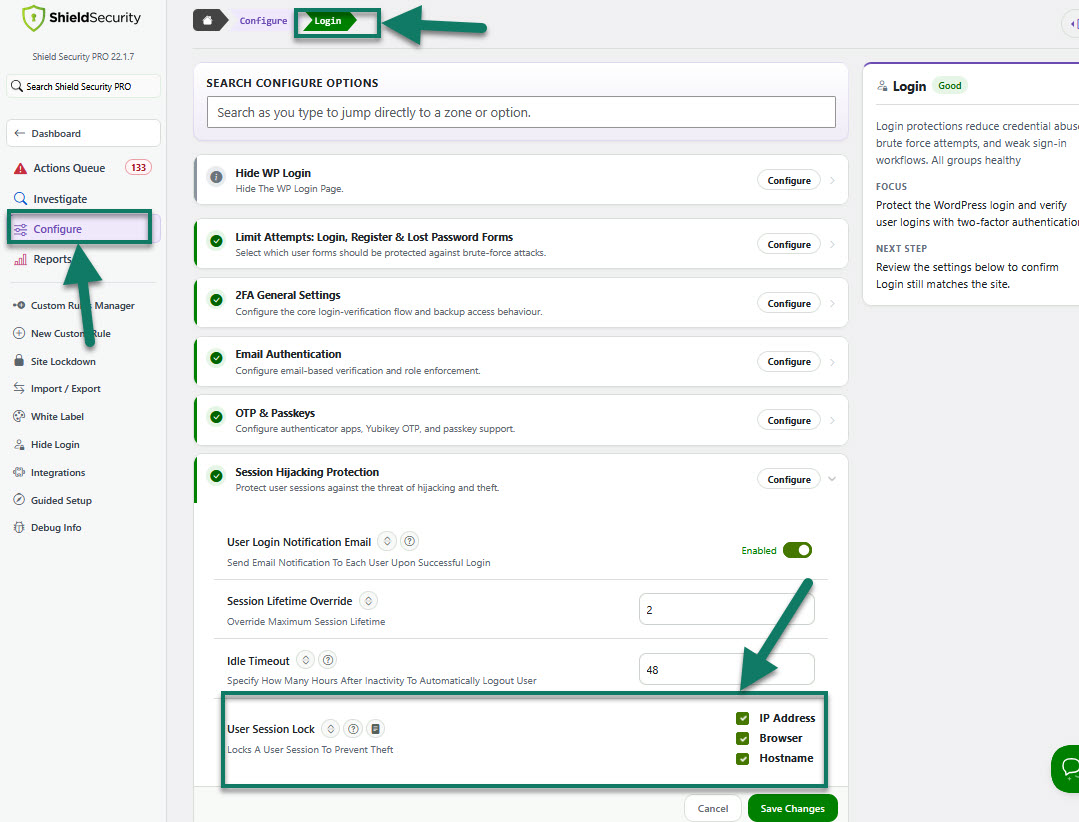Click the green check icon beside OTP & Passkeys
Screen dimensions: 1079x822
pos(216,417)
